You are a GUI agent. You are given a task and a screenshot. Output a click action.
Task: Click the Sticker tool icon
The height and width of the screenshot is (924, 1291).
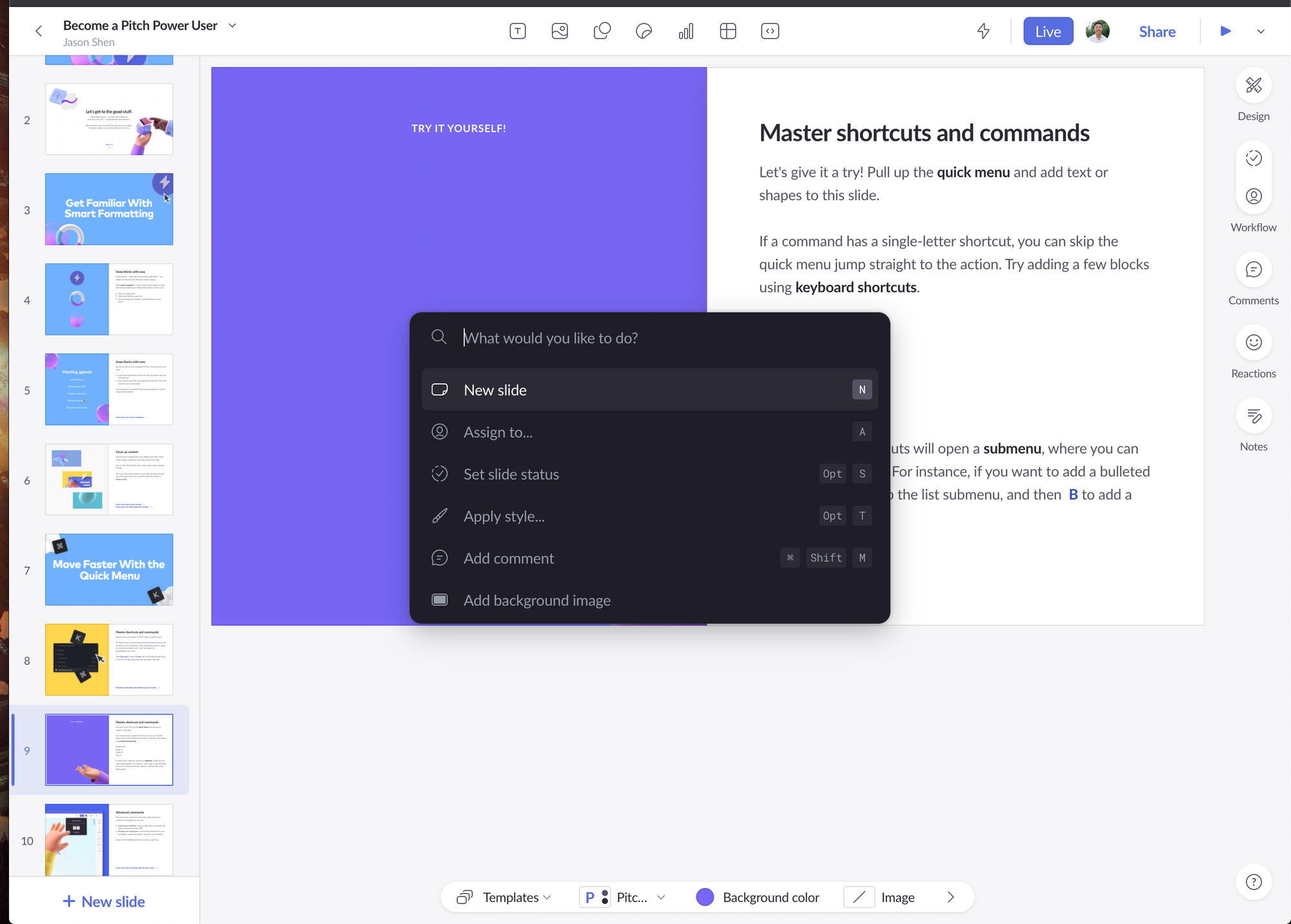[x=644, y=31]
